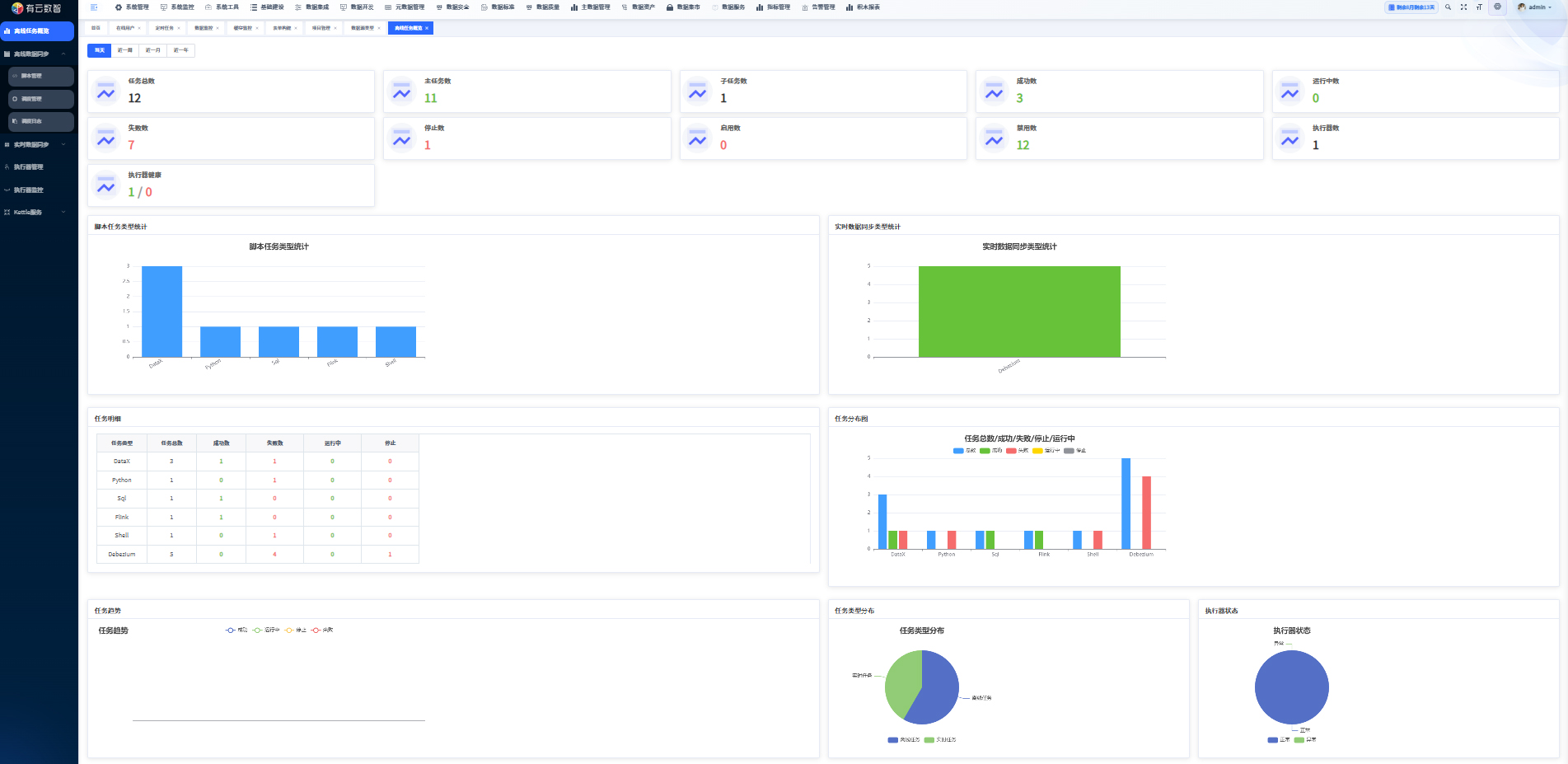The image size is (1568, 764).
Task: Select the 近一年 time range option
Action: [x=180, y=50]
